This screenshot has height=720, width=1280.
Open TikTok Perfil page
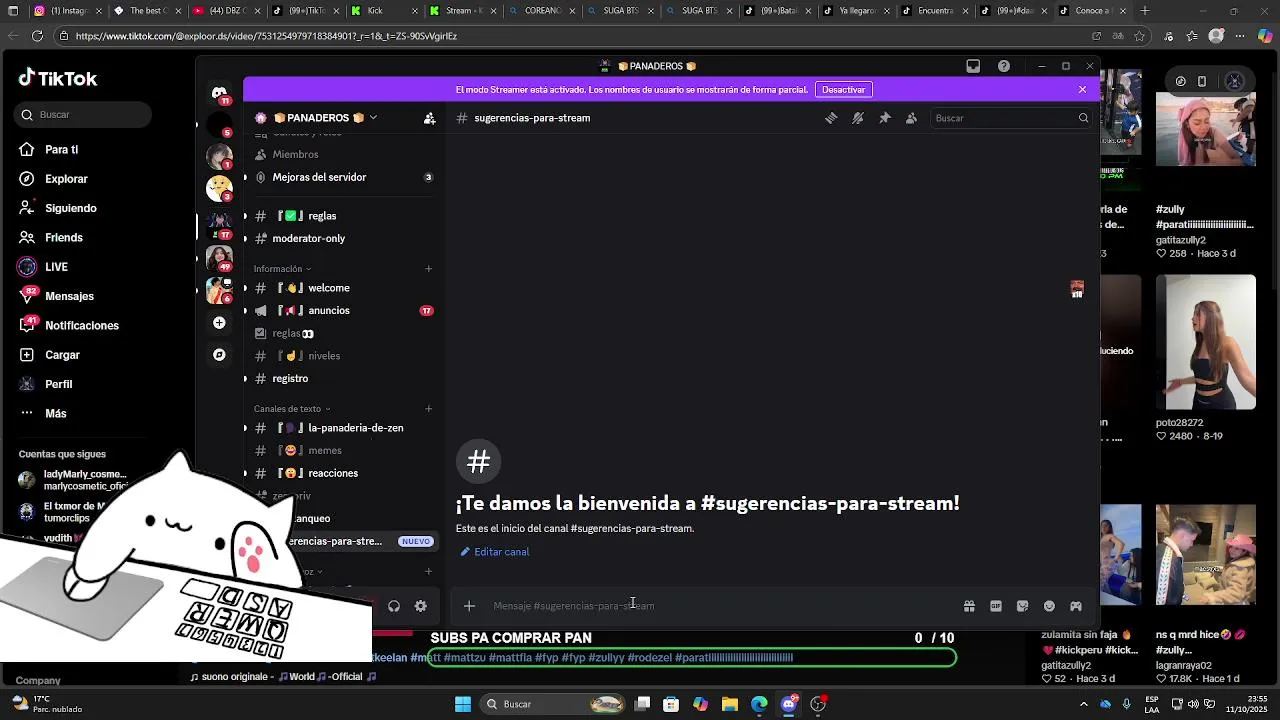(x=45, y=384)
